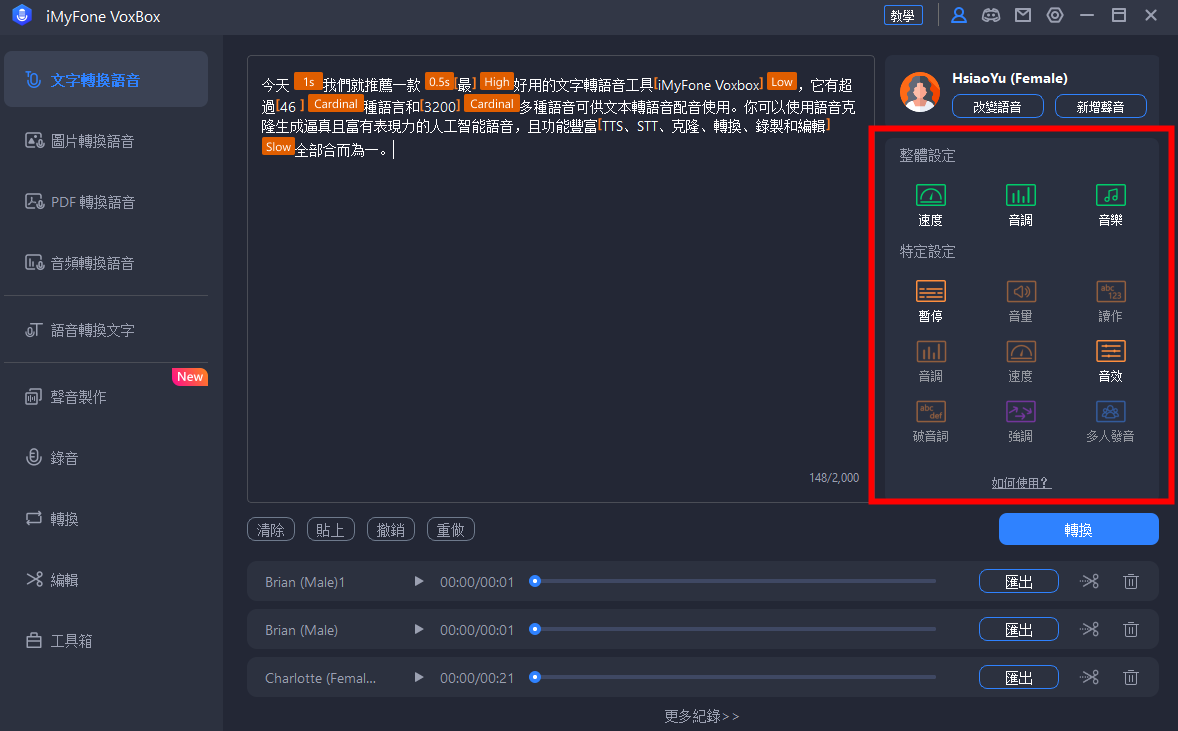Open the settings gear icon in title bar
Screen dimensions: 1178x731
[1055, 15]
